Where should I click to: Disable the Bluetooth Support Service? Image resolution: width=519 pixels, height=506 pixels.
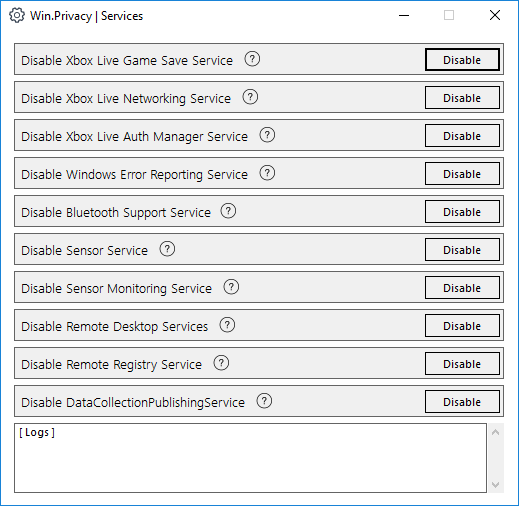coord(462,212)
